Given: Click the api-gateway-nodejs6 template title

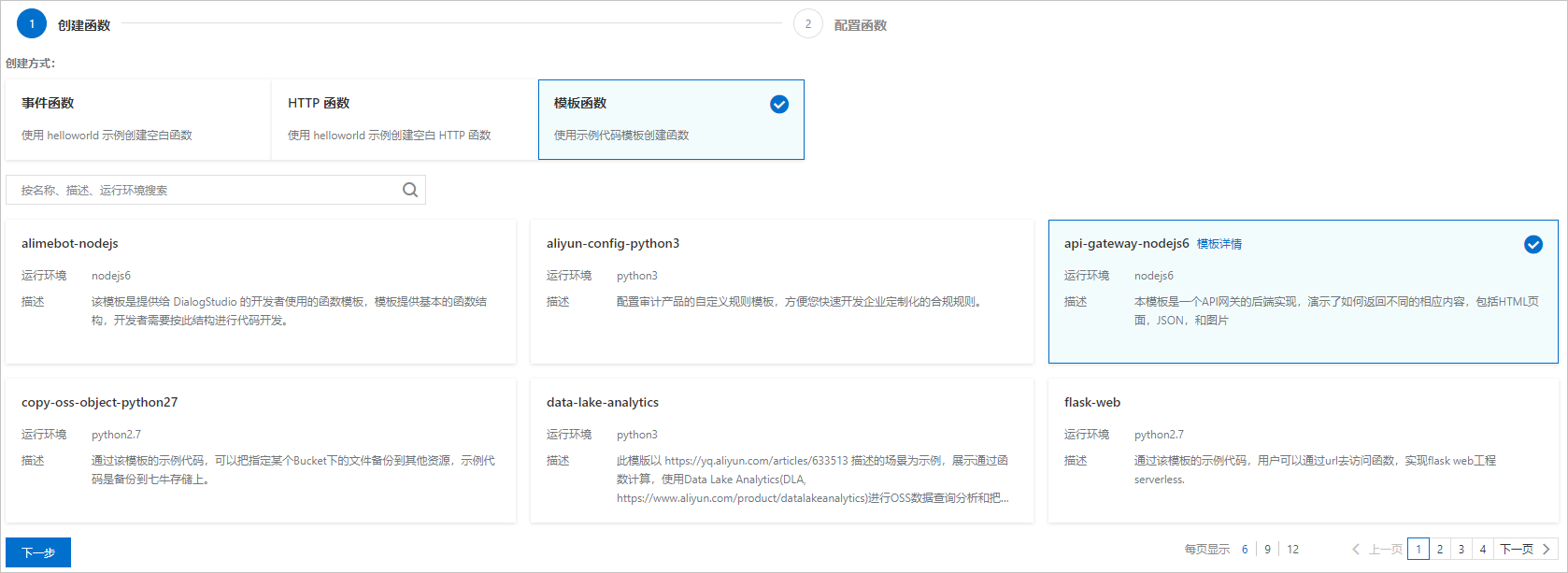Looking at the screenshot, I should coord(1126,244).
